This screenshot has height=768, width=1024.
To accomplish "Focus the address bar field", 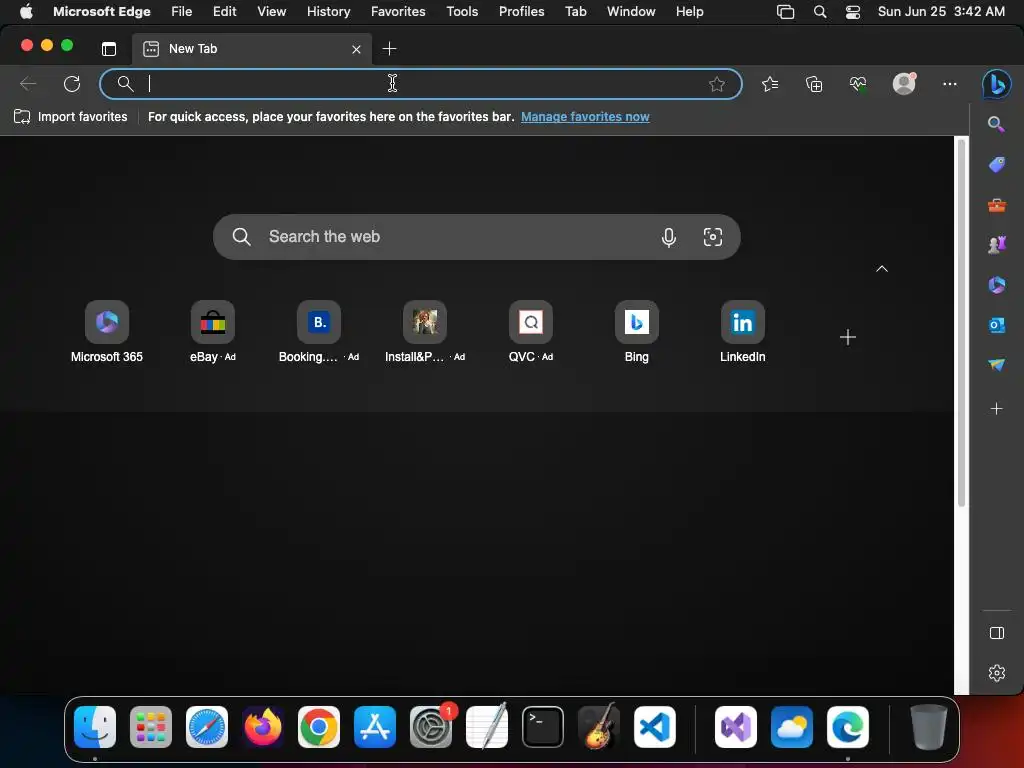I will pos(421,84).
